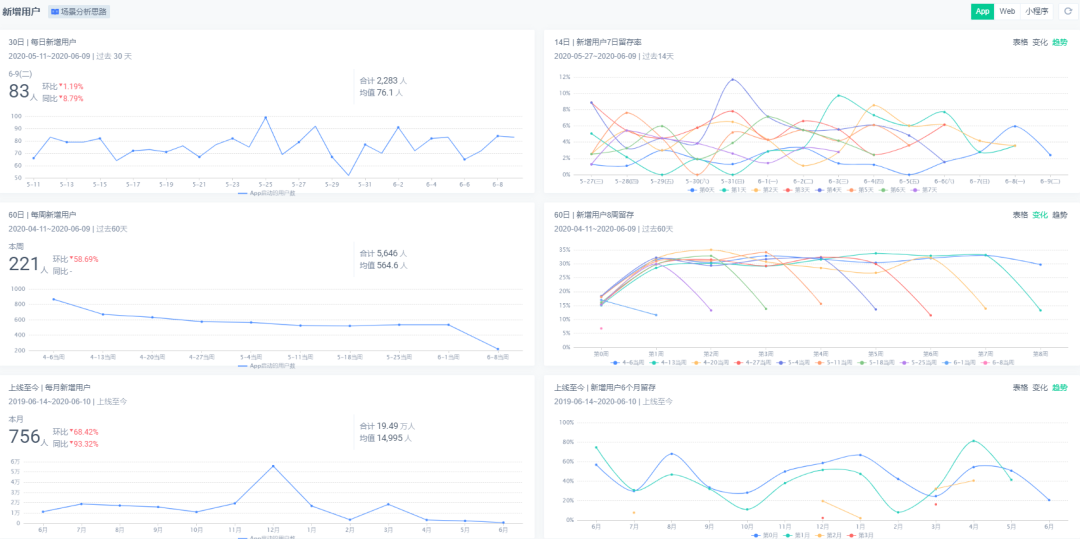Open the 场景分析思路 tag with book icon
The width and height of the screenshot is (1080, 539).
pyautogui.click(x=79, y=12)
